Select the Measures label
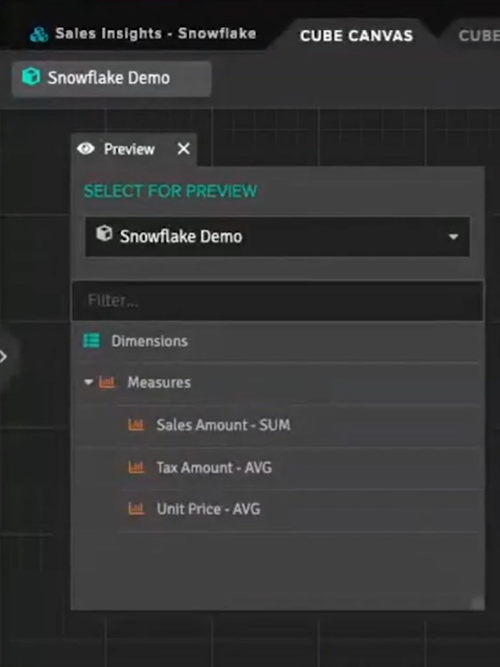The width and height of the screenshot is (500, 667). tap(159, 382)
